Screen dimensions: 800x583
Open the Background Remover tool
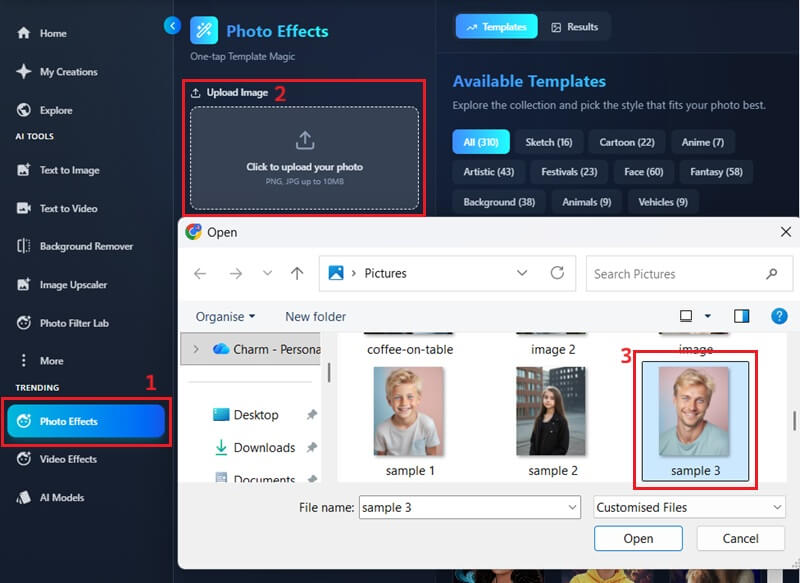point(86,246)
